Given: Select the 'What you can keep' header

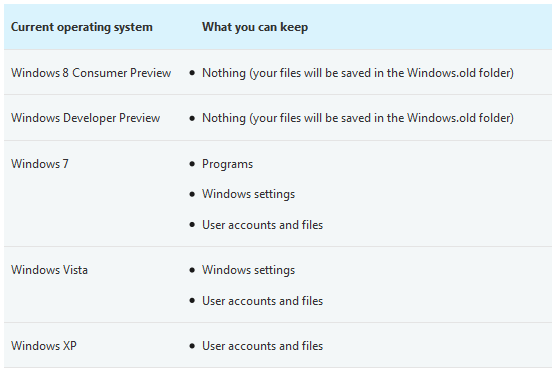Looking at the screenshot, I should 255,27.
